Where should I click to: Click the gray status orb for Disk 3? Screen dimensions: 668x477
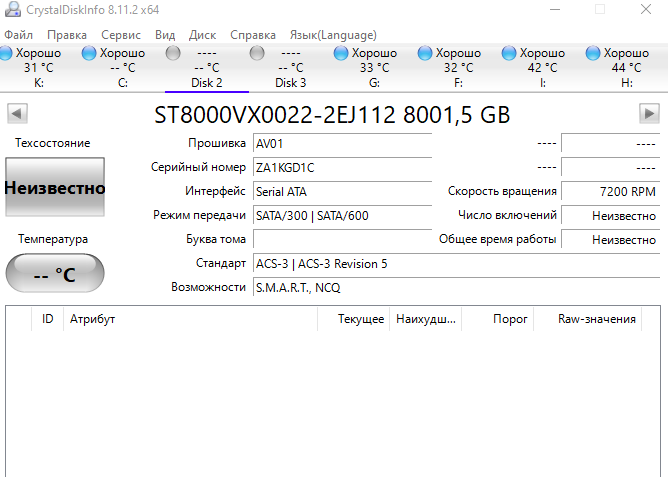pyautogui.click(x=256, y=53)
